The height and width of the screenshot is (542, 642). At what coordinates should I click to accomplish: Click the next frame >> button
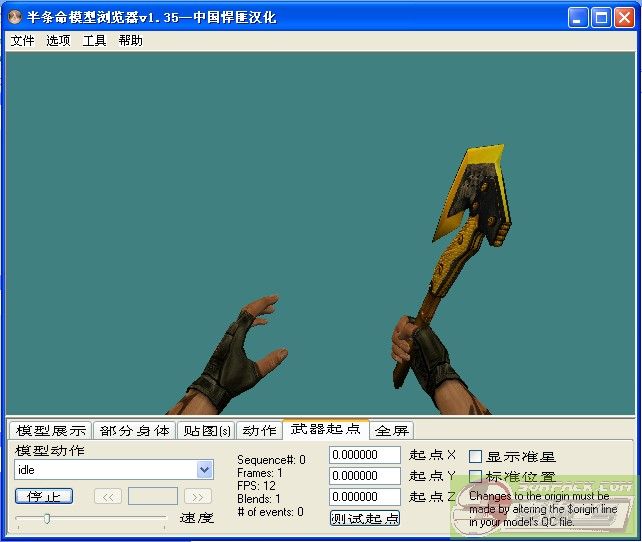tap(198, 496)
